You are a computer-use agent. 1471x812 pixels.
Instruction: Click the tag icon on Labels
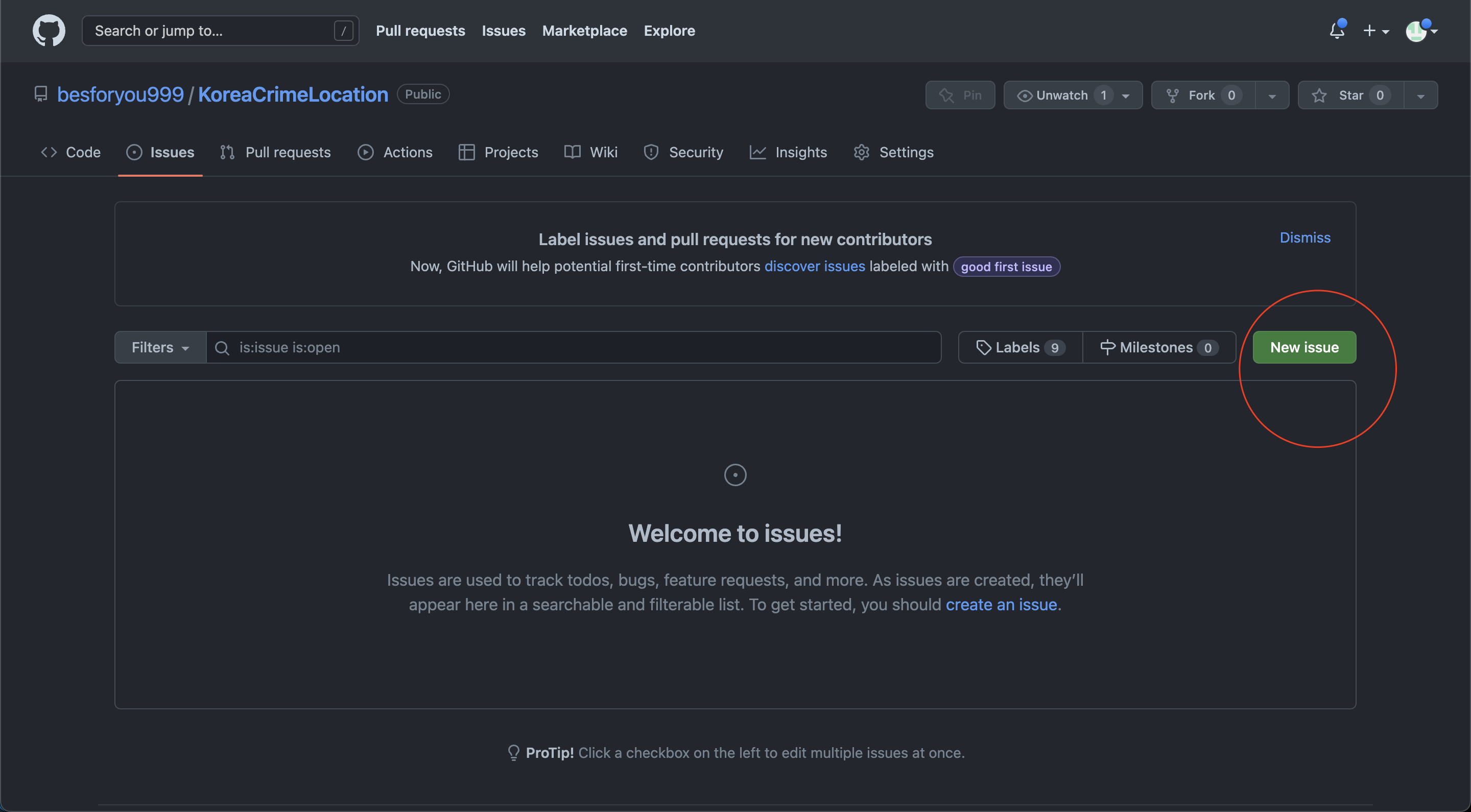click(983, 348)
